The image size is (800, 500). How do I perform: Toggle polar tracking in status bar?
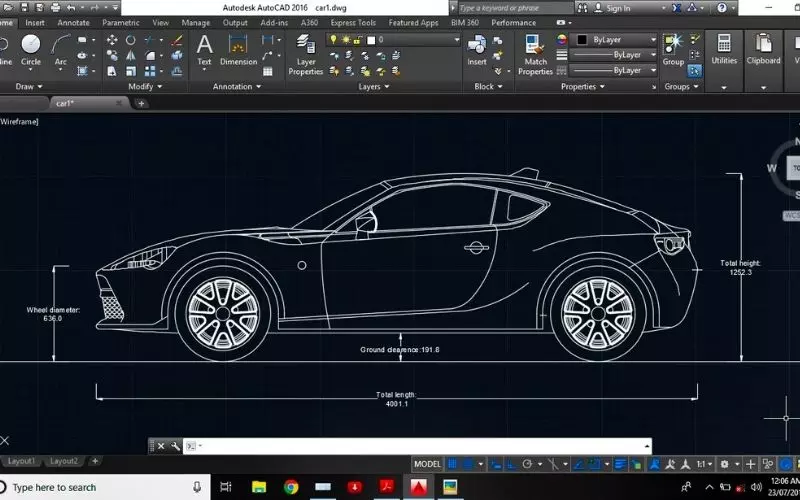tap(527, 464)
